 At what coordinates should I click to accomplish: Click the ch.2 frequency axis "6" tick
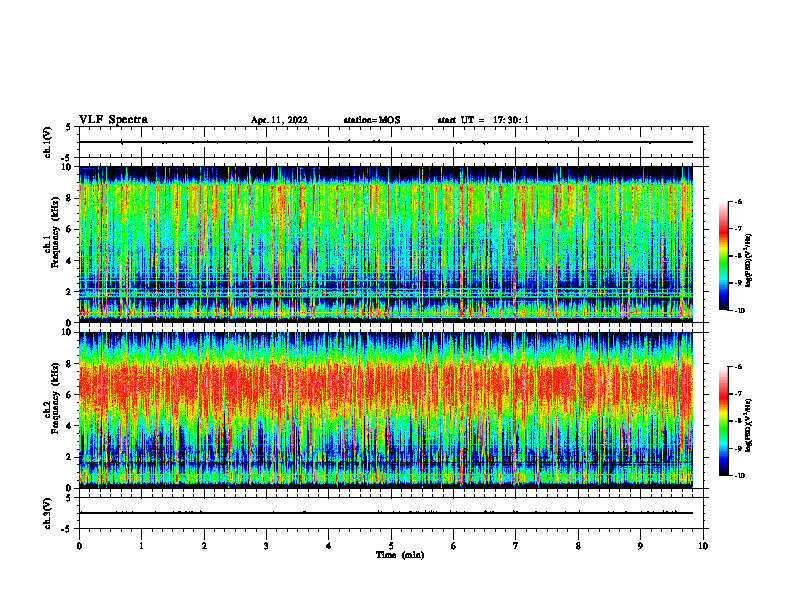tap(70, 395)
